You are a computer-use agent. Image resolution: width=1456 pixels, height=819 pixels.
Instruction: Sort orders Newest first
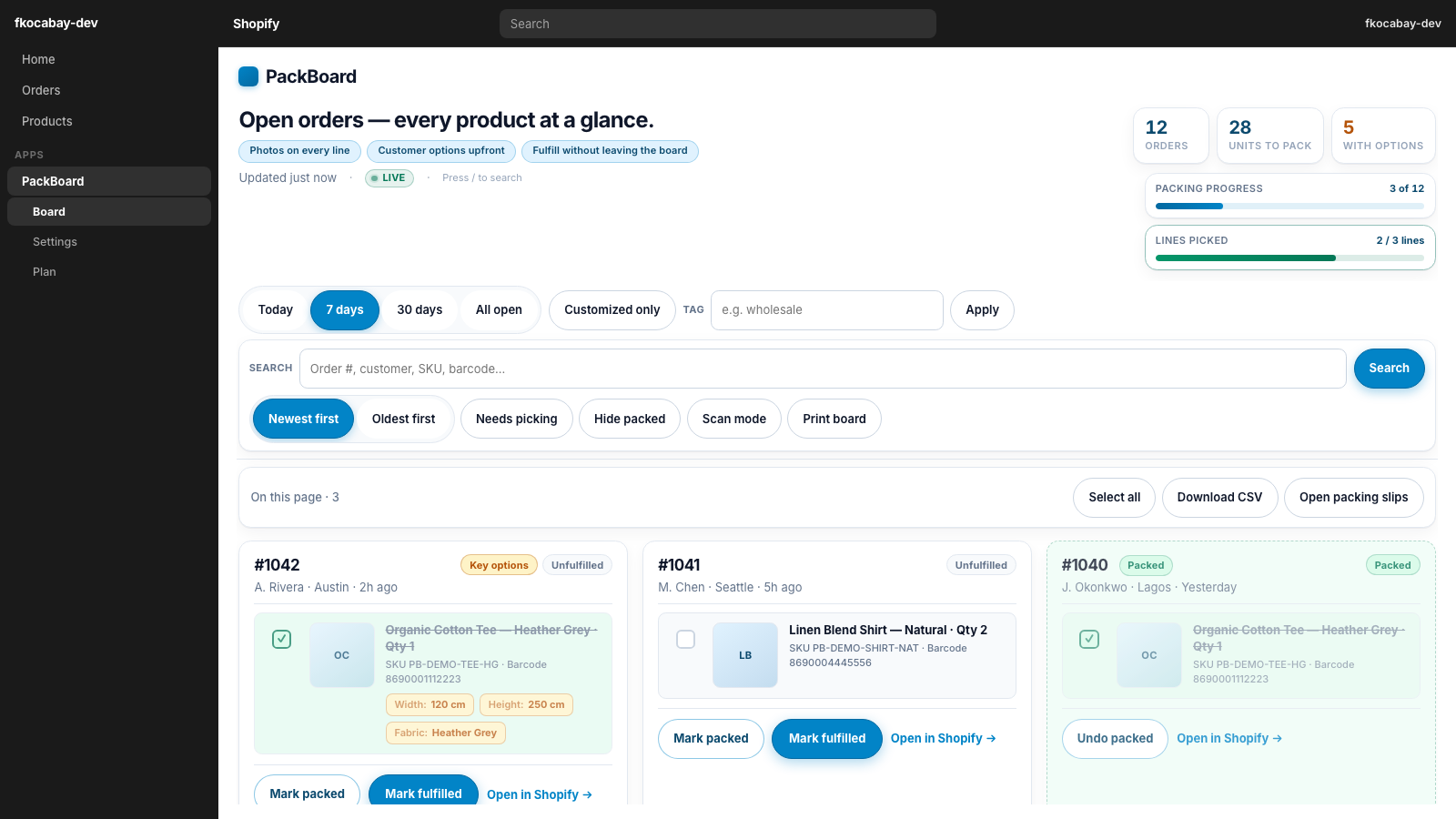(x=303, y=419)
